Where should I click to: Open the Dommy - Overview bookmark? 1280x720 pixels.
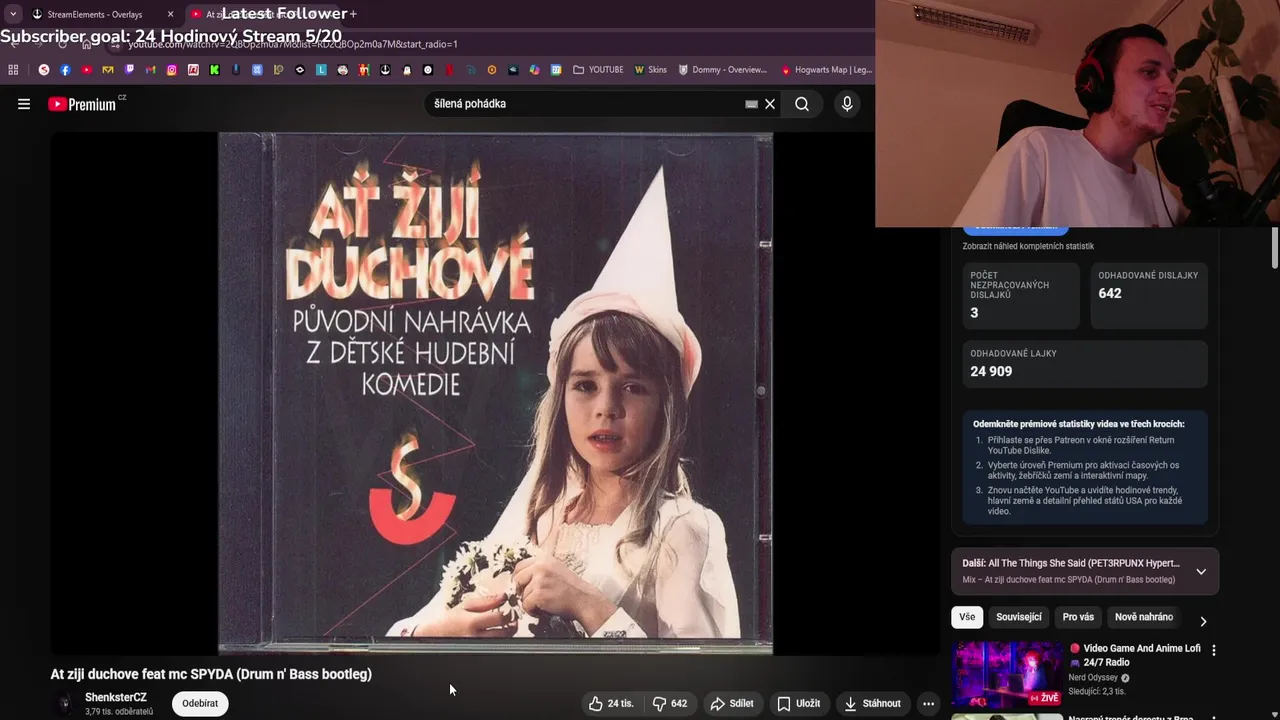click(722, 70)
